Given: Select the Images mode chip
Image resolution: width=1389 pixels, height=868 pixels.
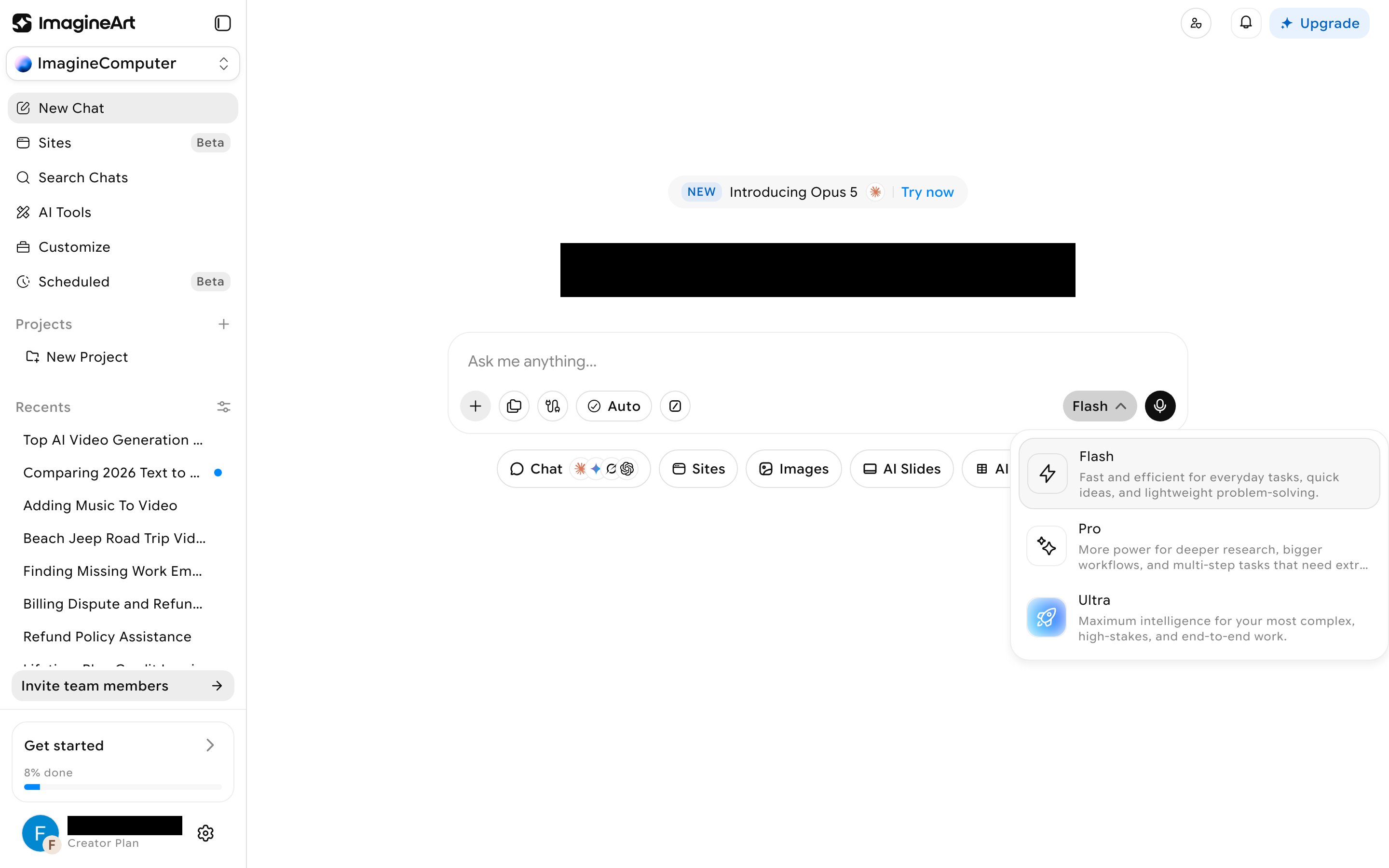Looking at the screenshot, I should [x=793, y=469].
